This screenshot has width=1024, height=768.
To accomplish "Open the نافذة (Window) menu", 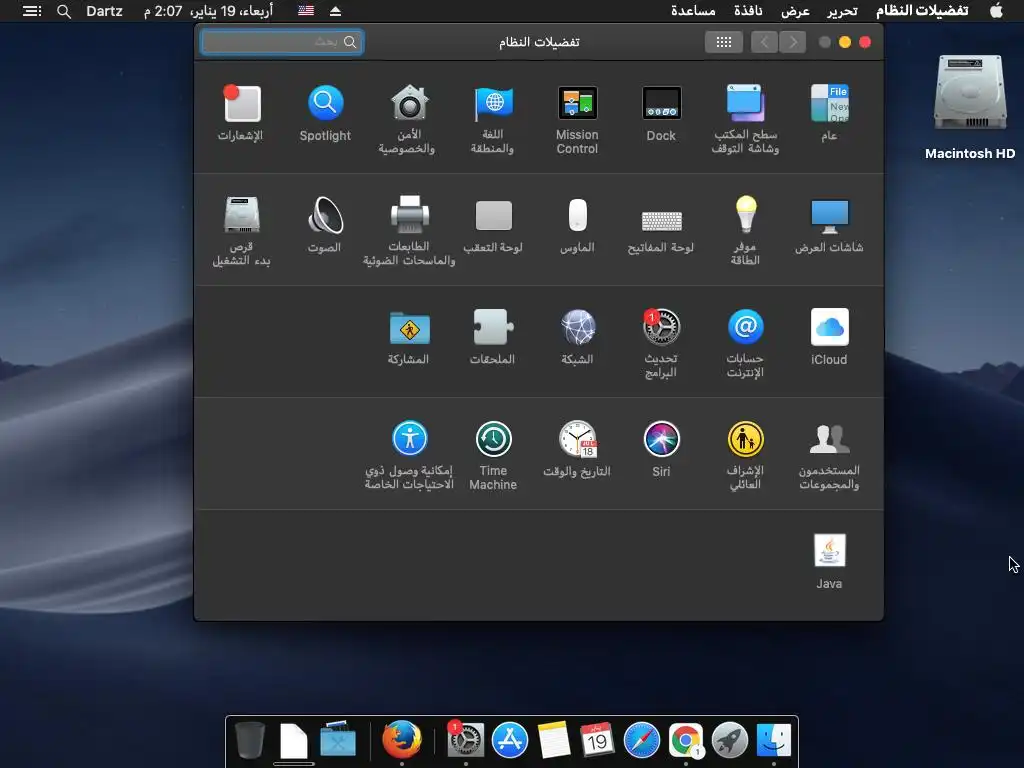I will point(748,11).
